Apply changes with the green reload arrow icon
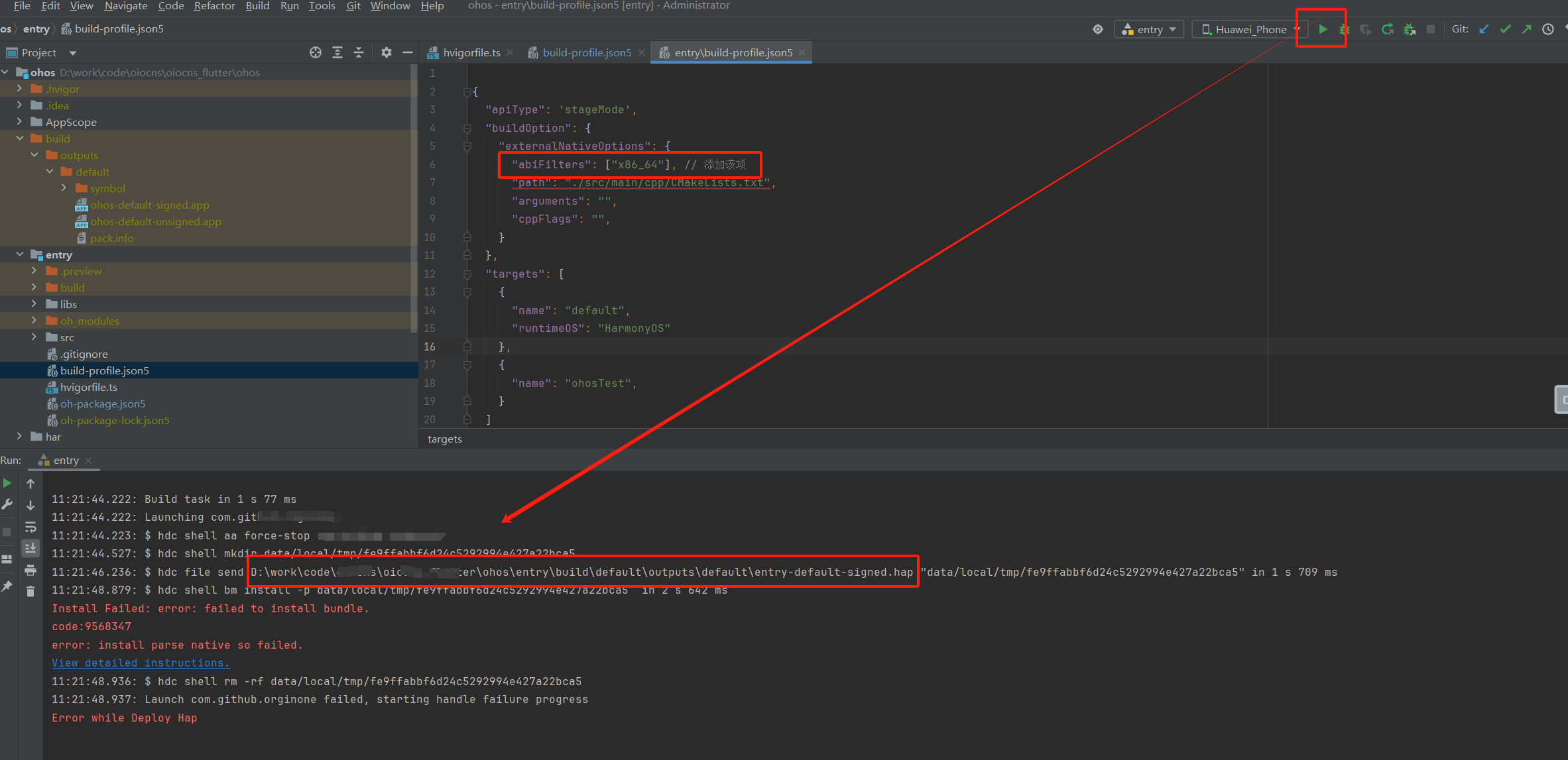The height and width of the screenshot is (760, 1568). 1388,29
